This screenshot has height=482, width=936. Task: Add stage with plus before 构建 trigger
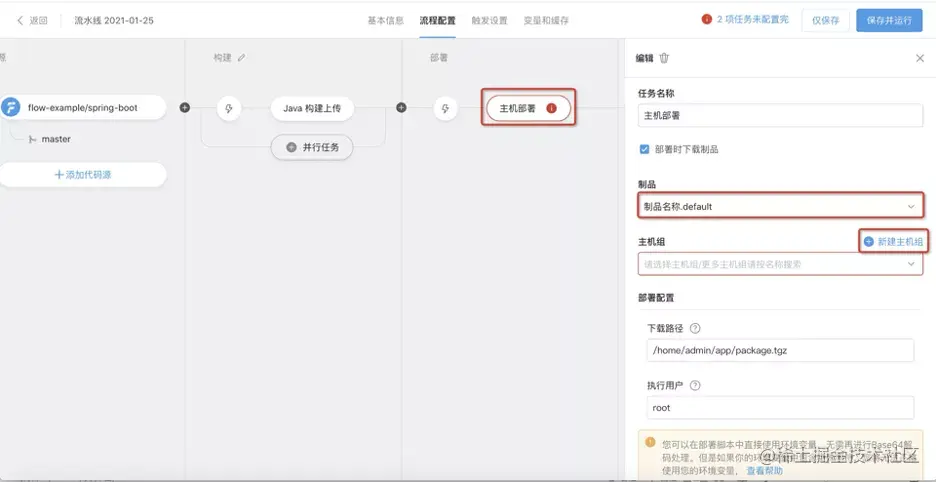185,108
